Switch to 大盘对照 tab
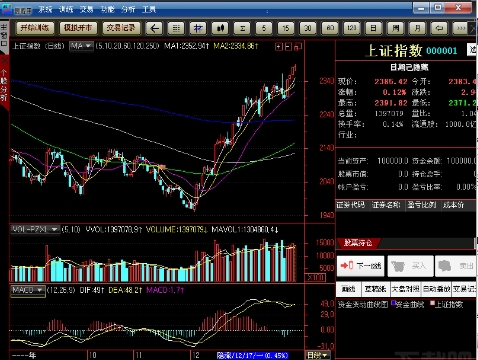The height and width of the screenshot is (360, 478). [405, 289]
